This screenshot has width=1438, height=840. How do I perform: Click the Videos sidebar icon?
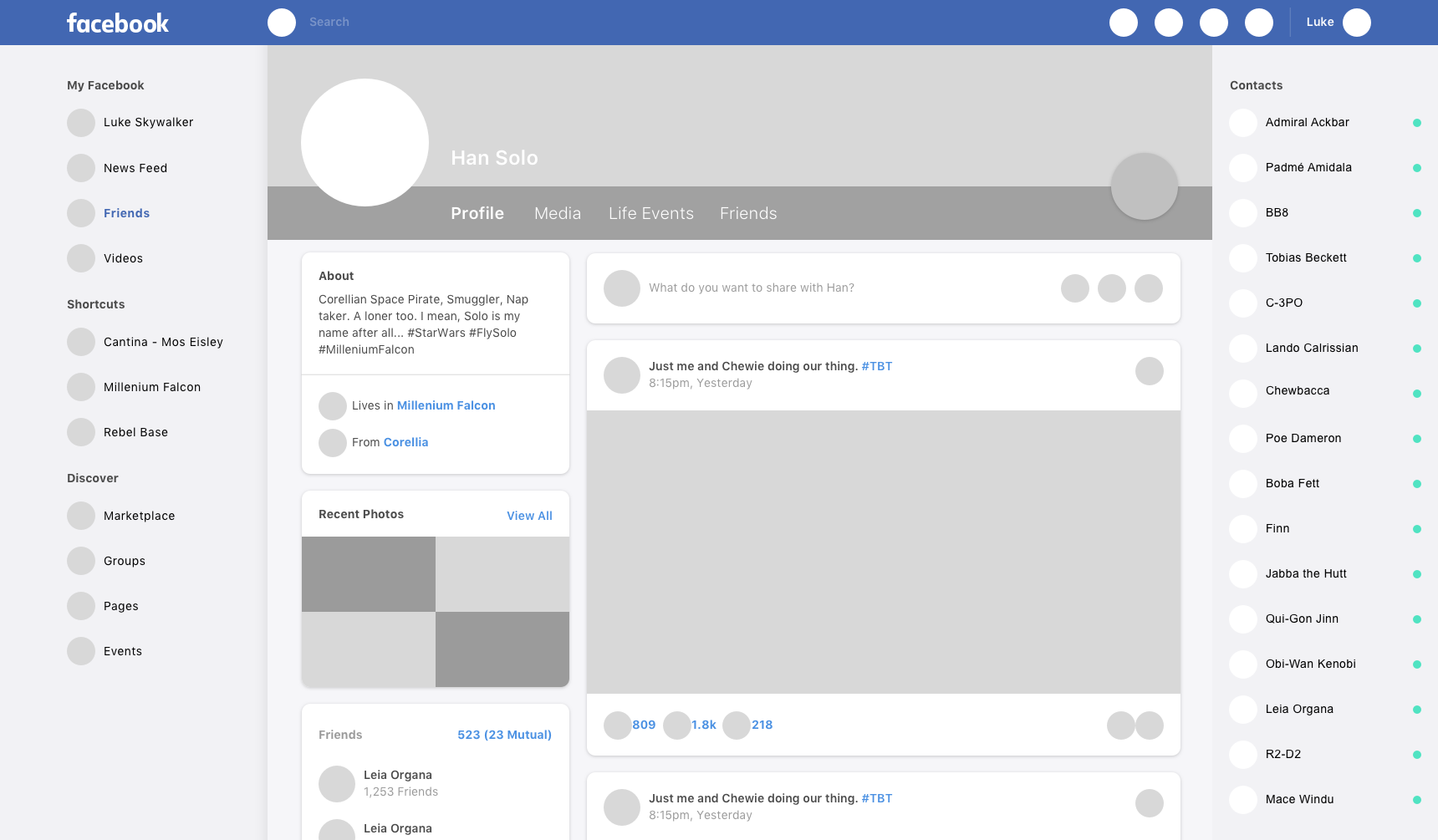coord(81,258)
